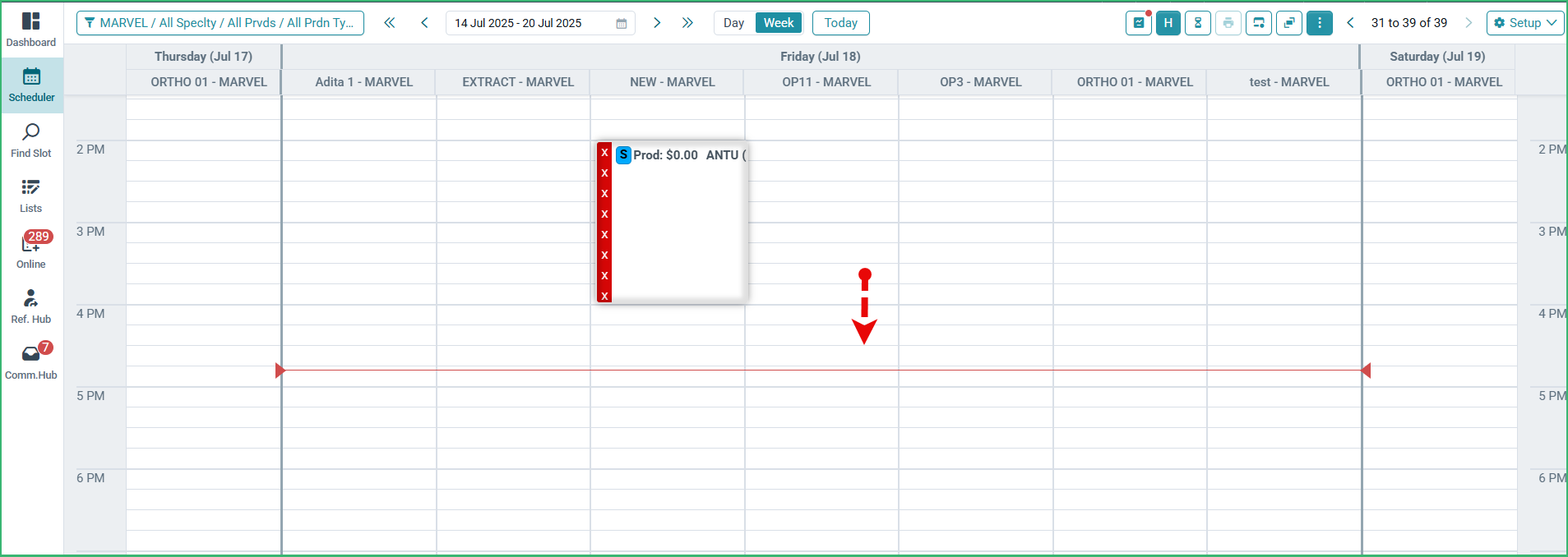The height and width of the screenshot is (557, 1568).
Task: Select the Friday (Jul 18) day header
Action: [821, 57]
